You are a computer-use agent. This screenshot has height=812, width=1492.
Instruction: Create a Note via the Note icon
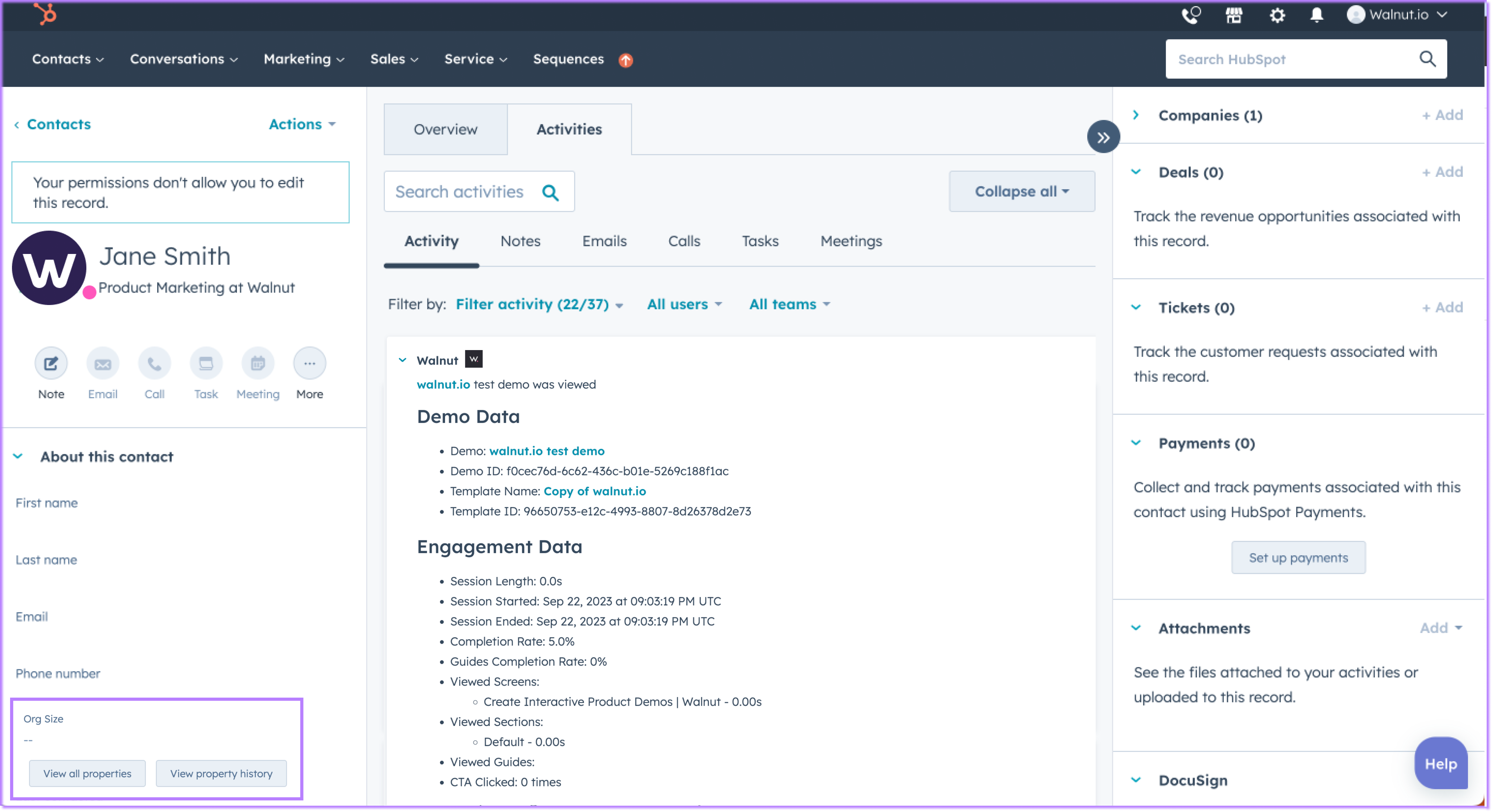point(51,363)
